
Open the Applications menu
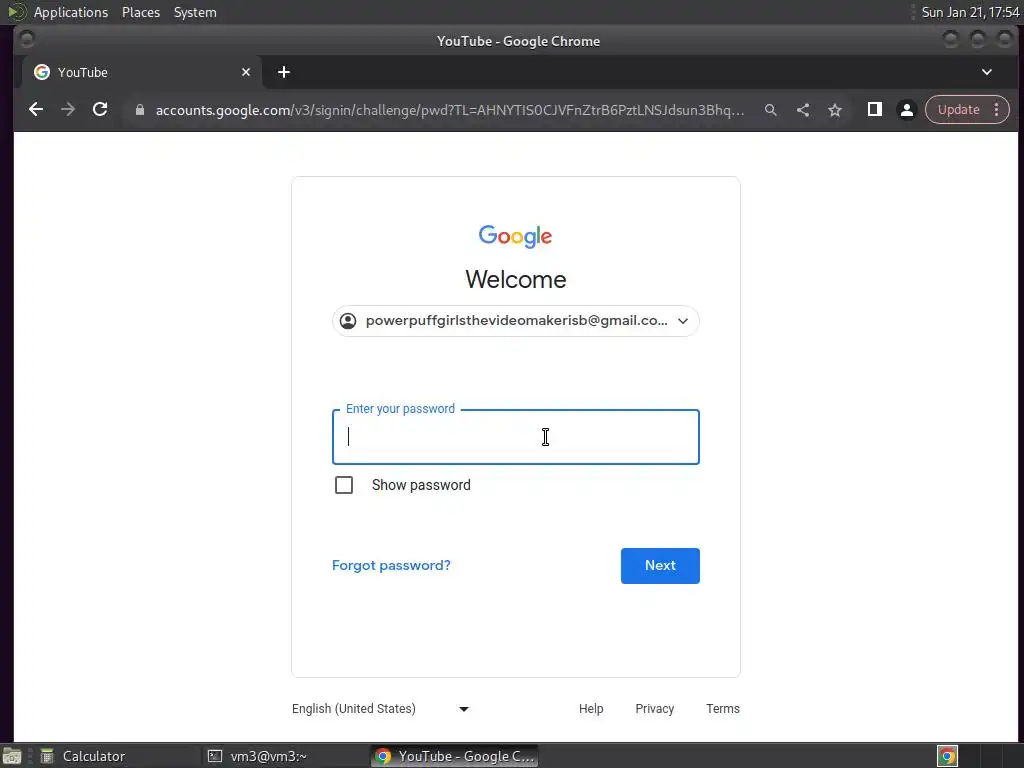(71, 12)
